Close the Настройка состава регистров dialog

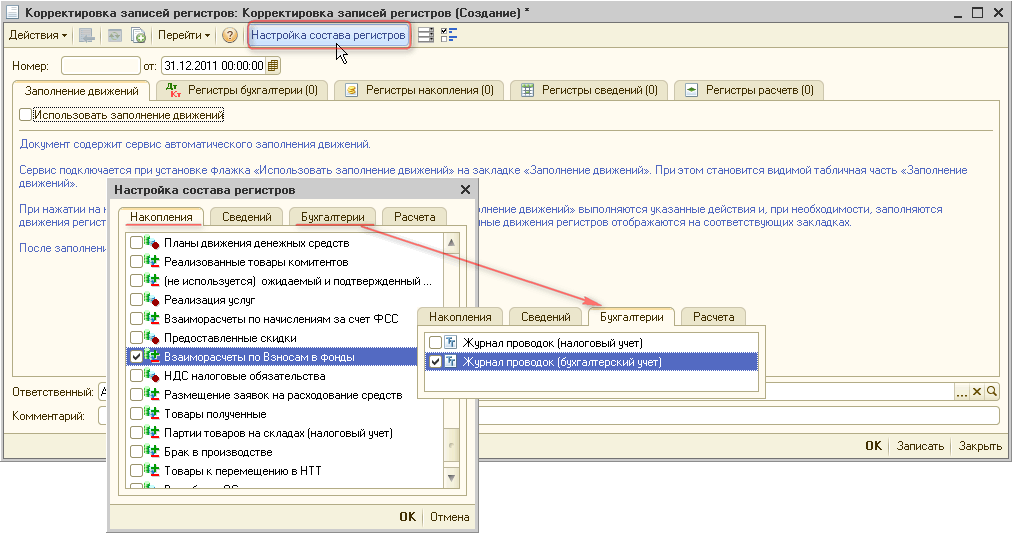[x=464, y=189]
